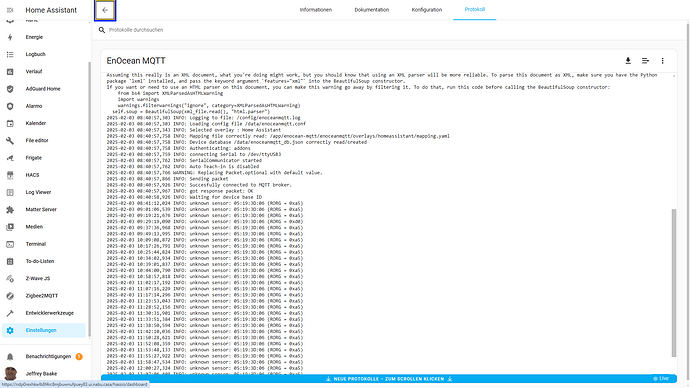Open the Dokumentation tab

click(371, 10)
